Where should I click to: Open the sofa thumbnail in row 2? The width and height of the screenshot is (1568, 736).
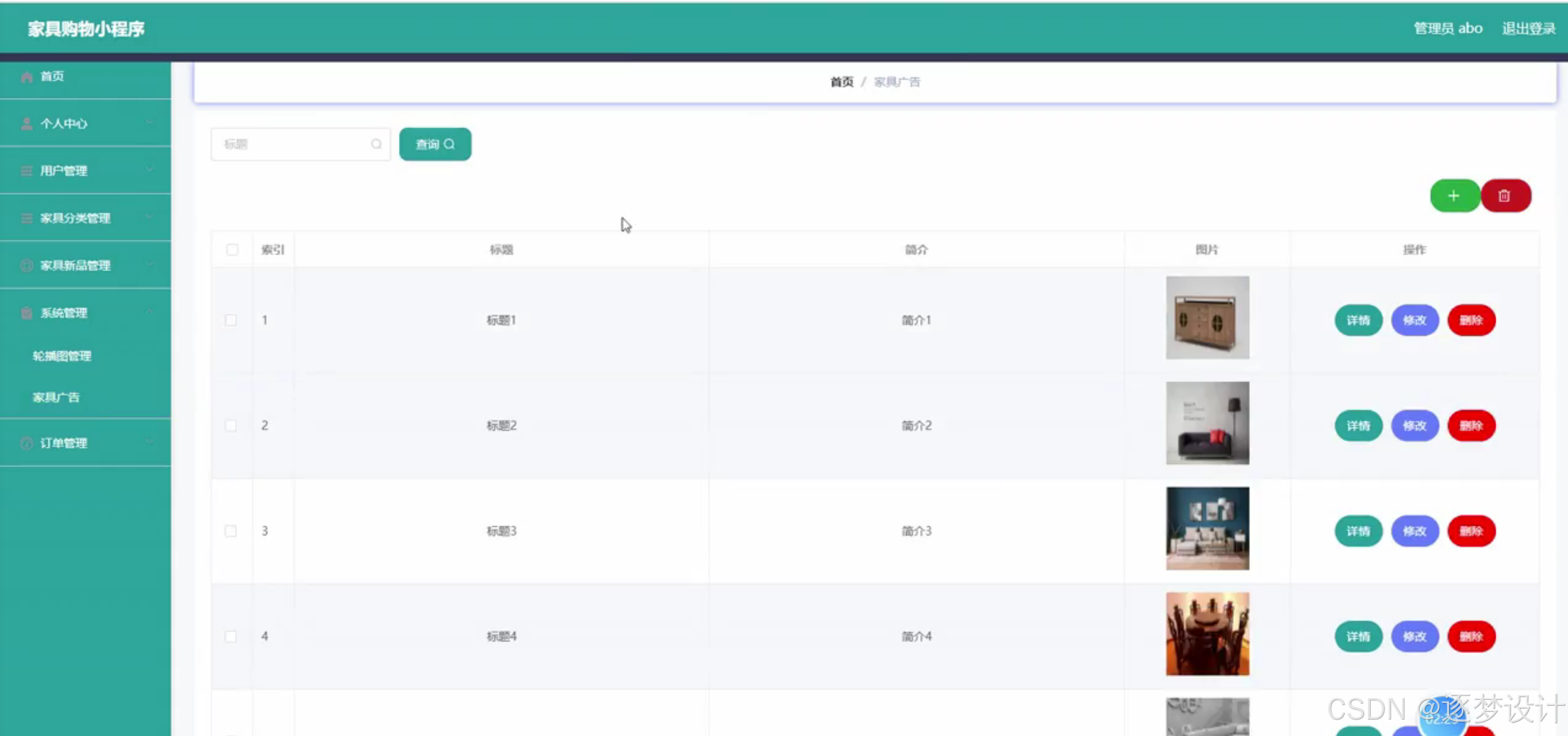pos(1207,423)
